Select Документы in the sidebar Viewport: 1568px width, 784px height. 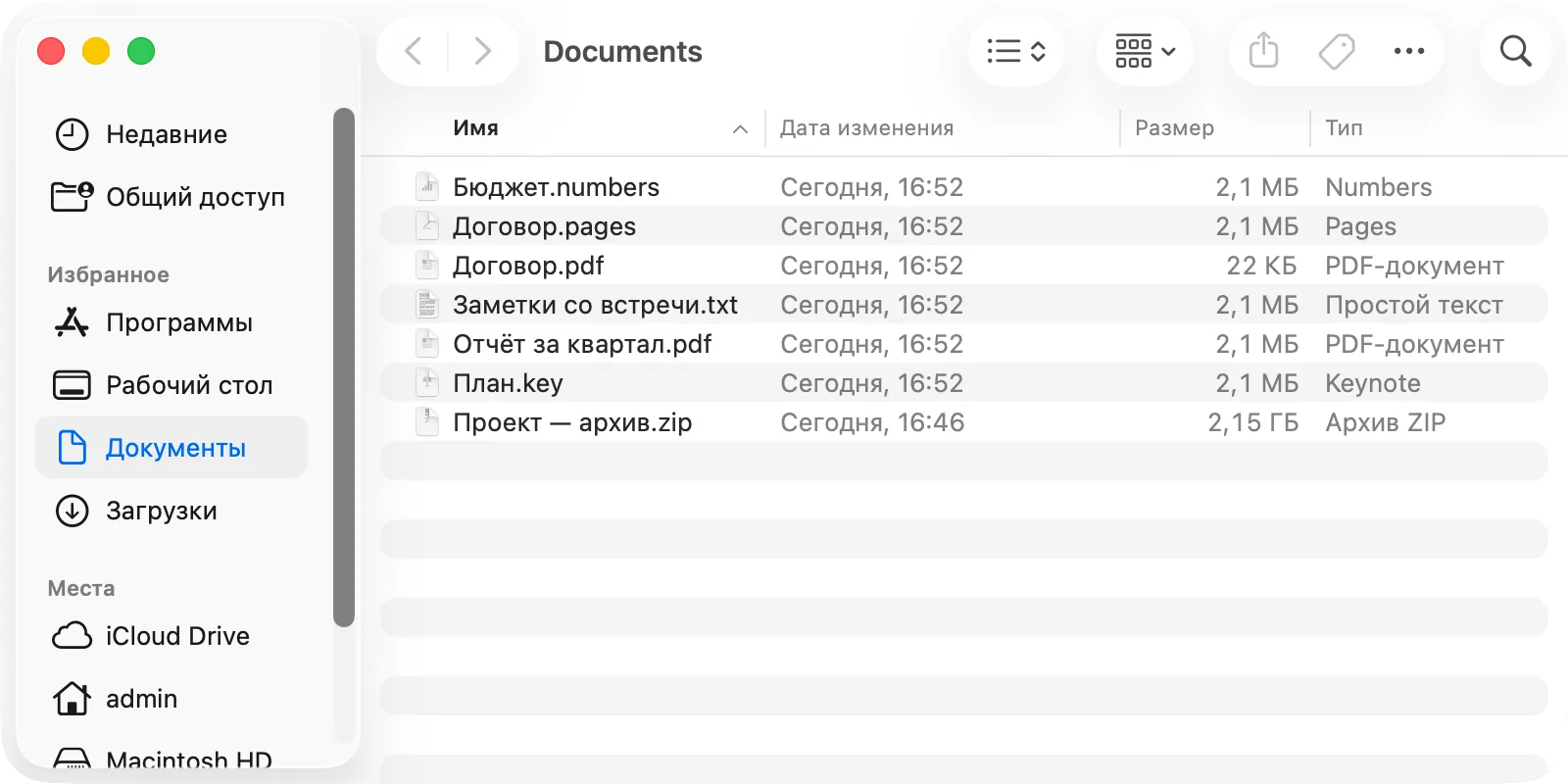point(171,448)
